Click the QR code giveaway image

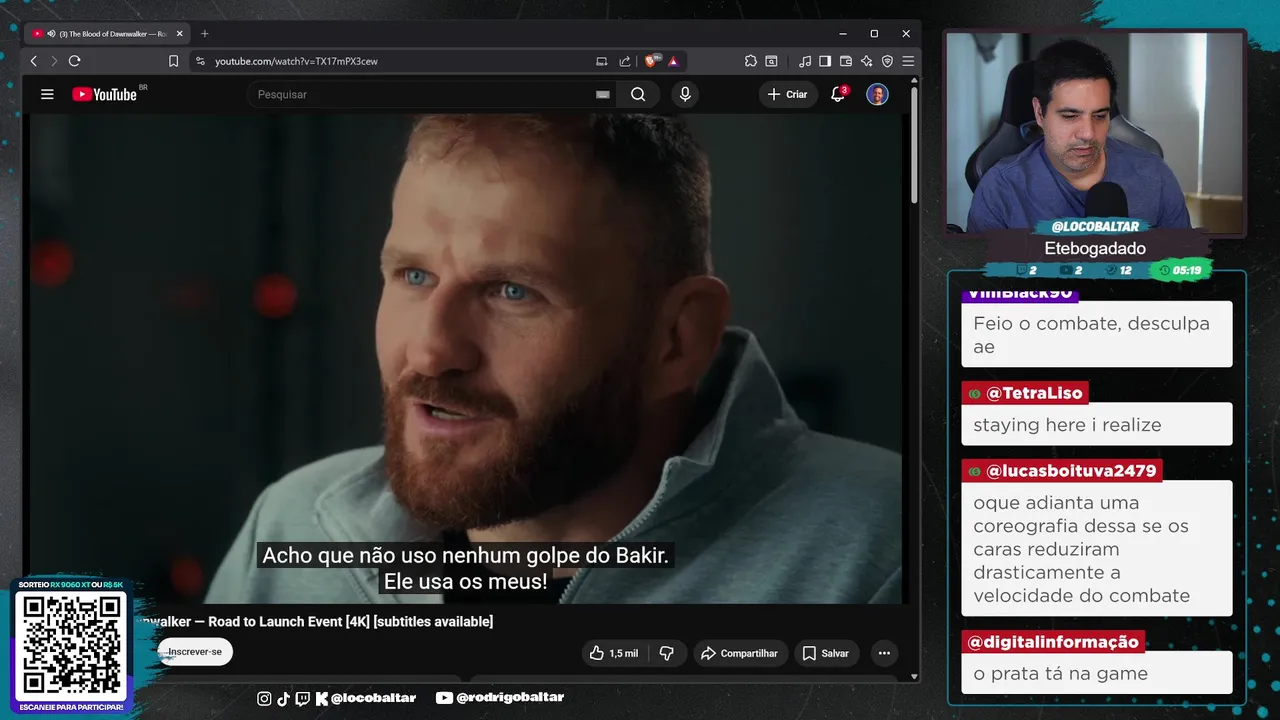tap(71, 646)
